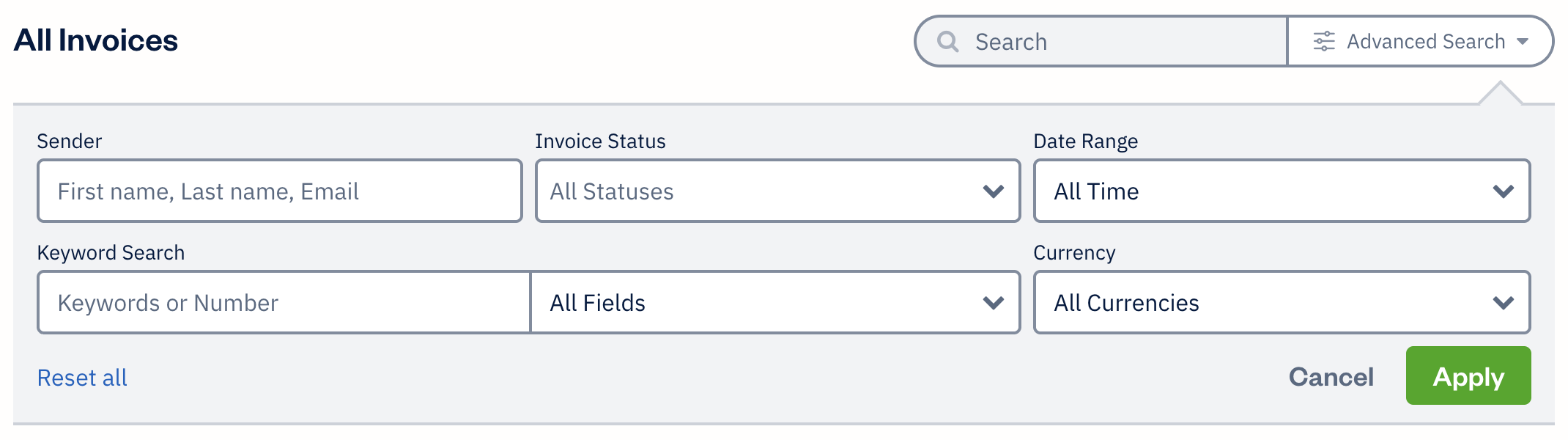Click the Sender field label

tap(70, 141)
